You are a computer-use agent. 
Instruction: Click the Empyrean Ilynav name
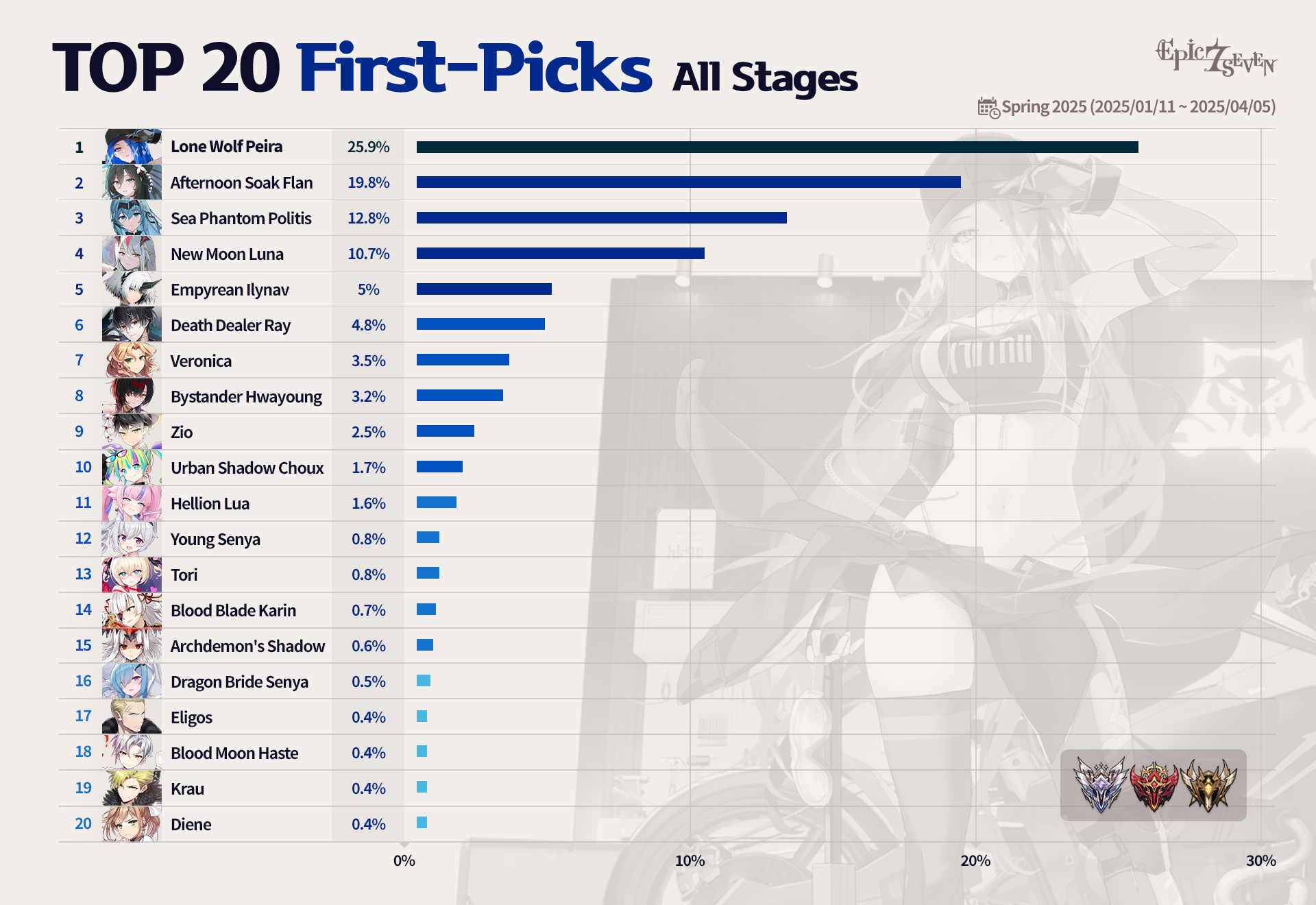[x=230, y=290]
